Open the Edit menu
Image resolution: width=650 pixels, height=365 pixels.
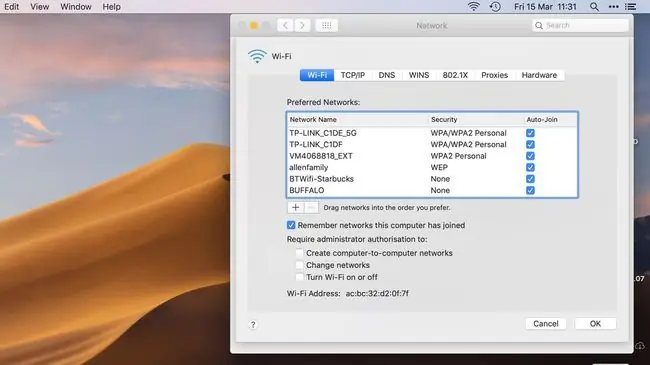click(12, 7)
